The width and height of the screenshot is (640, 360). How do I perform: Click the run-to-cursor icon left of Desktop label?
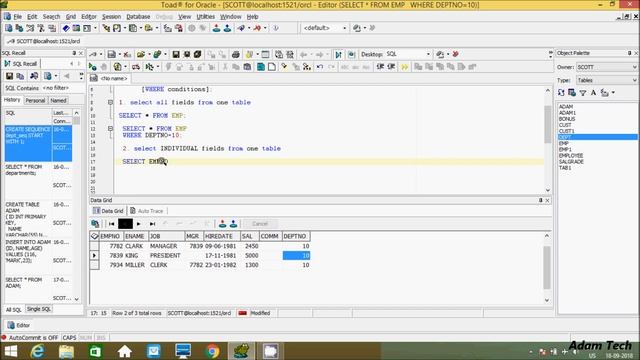338,54
